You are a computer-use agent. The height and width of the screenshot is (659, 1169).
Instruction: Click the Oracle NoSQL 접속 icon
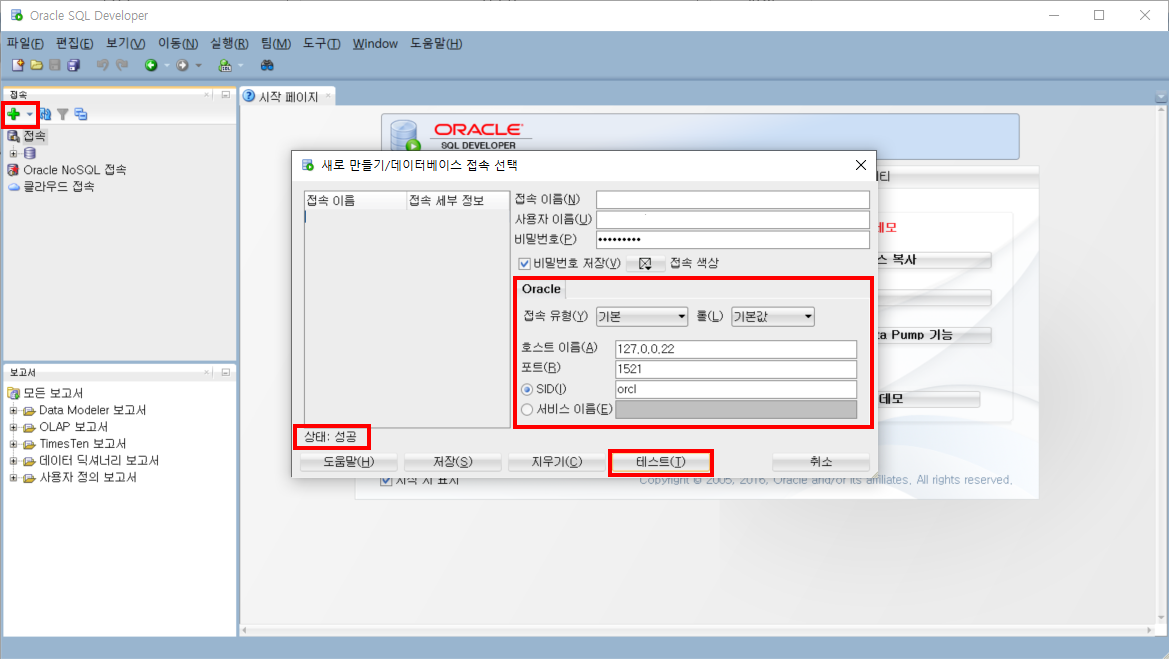(13, 170)
